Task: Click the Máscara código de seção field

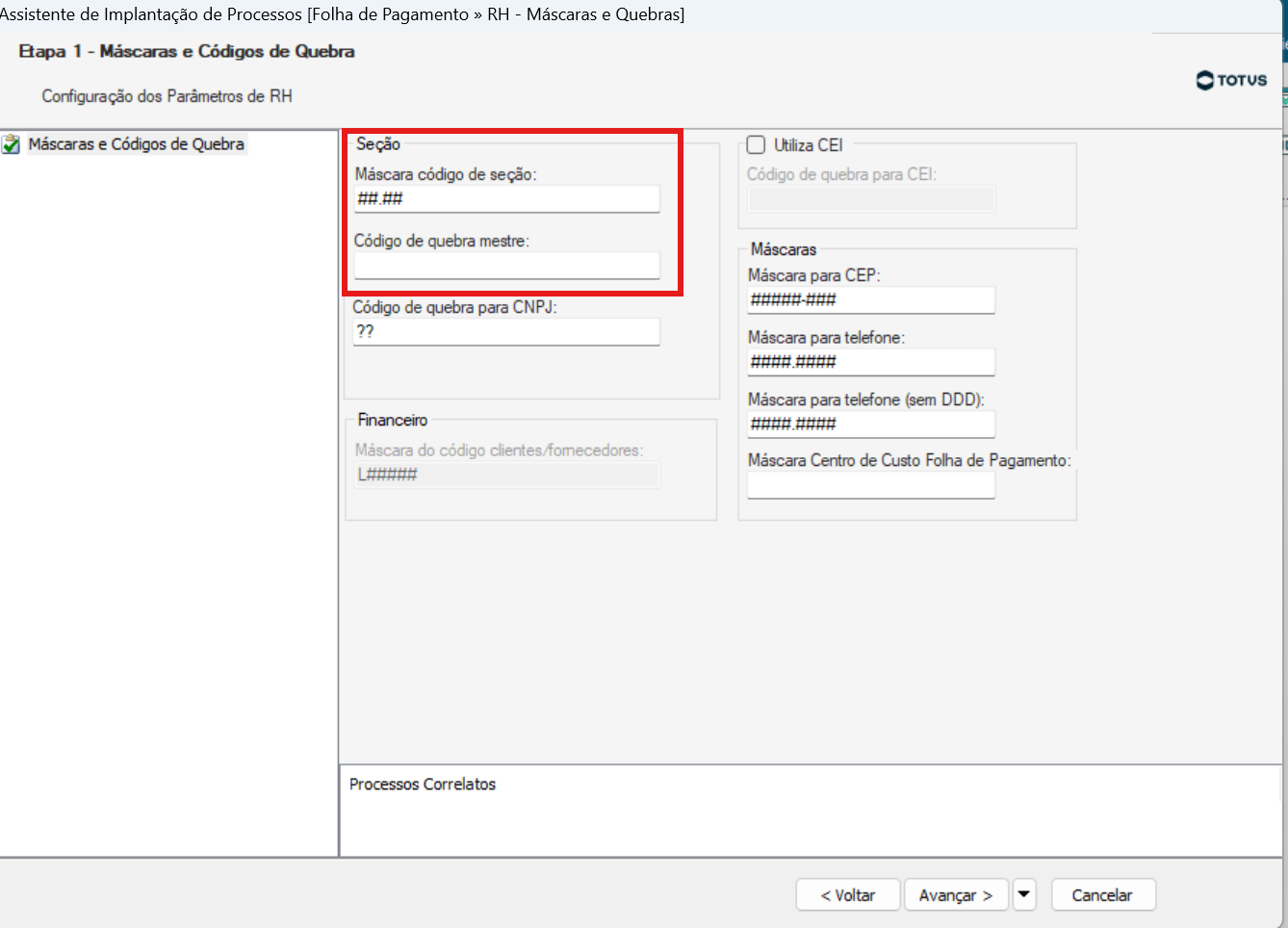Action: click(506, 199)
